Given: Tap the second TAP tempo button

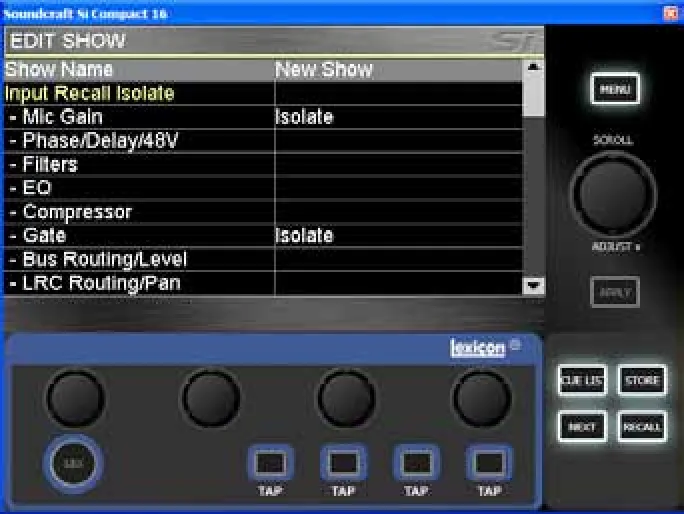Looking at the screenshot, I should (343, 463).
